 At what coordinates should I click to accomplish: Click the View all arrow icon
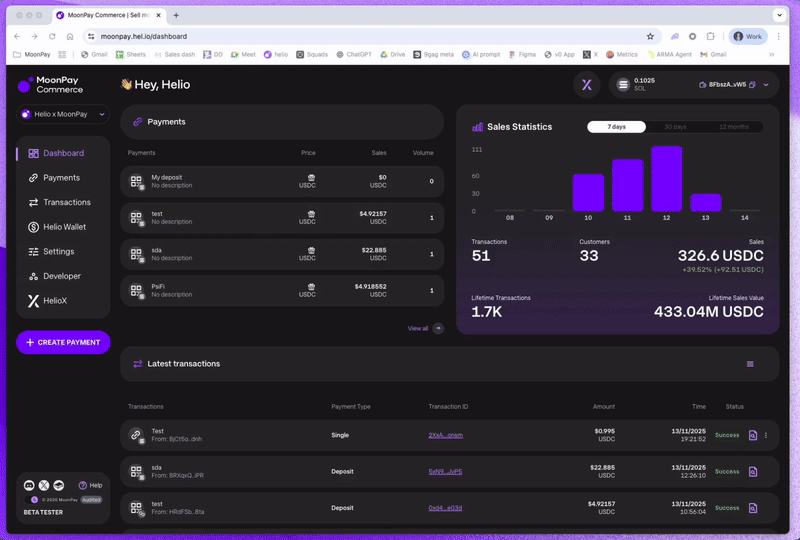[x=438, y=328]
